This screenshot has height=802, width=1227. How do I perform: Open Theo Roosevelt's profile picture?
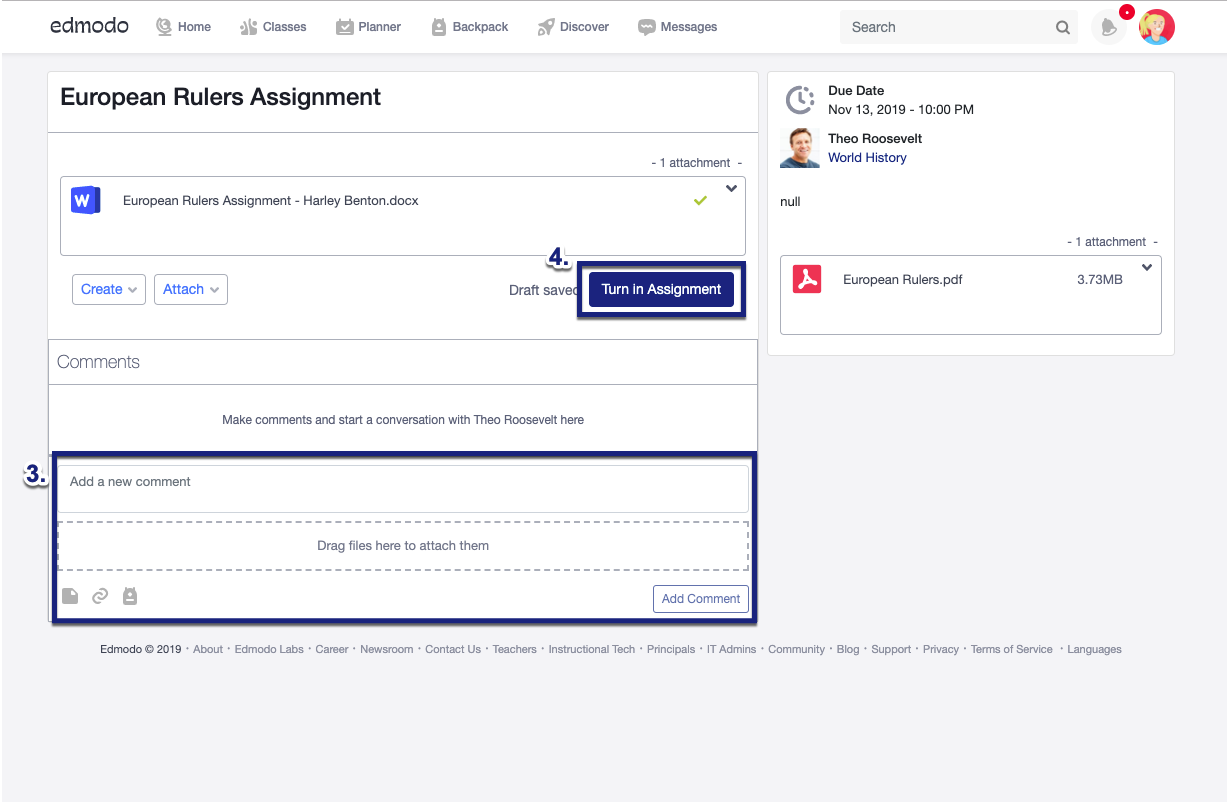[800, 148]
